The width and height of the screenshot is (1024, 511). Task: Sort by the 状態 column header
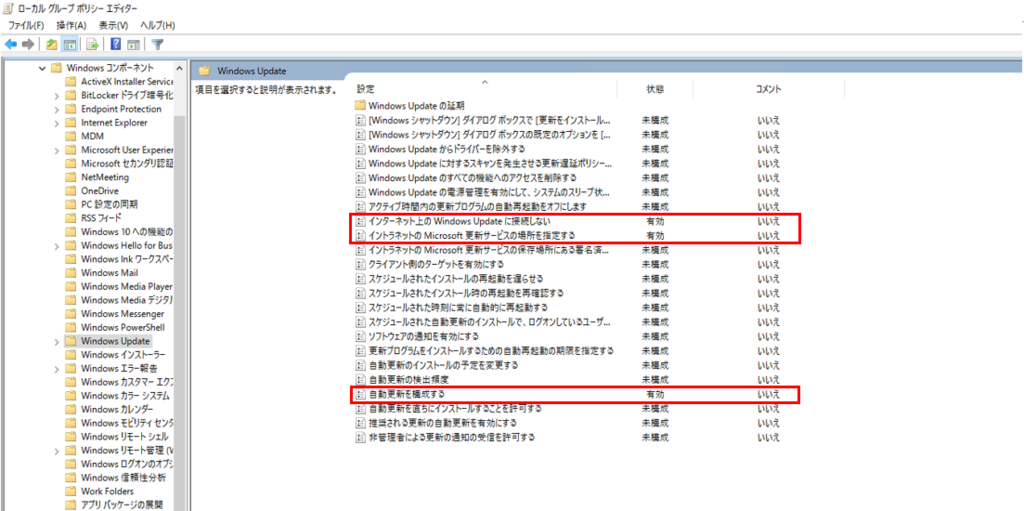click(x=655, y=89)
